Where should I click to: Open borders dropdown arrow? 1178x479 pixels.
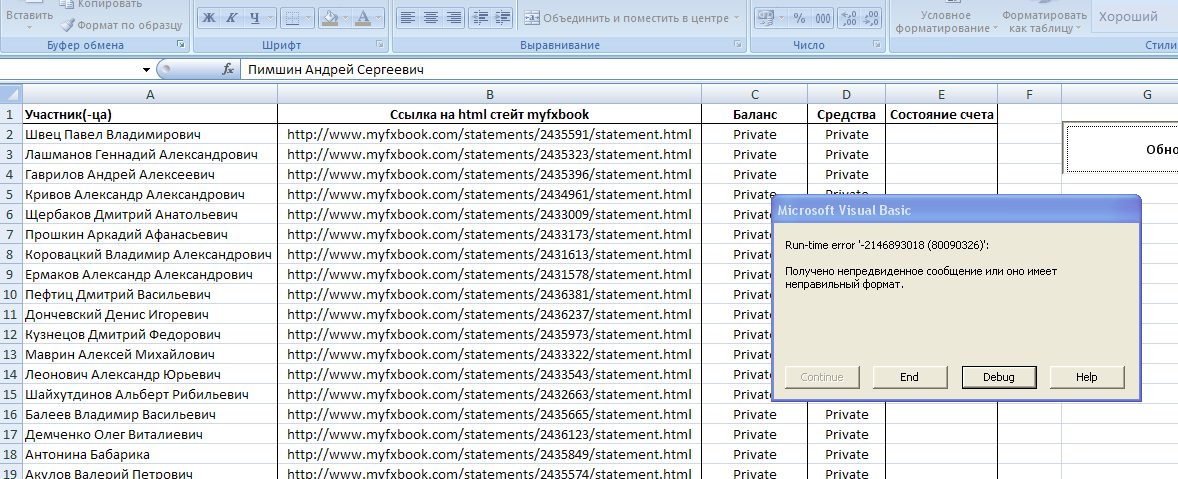click(310, 18)
